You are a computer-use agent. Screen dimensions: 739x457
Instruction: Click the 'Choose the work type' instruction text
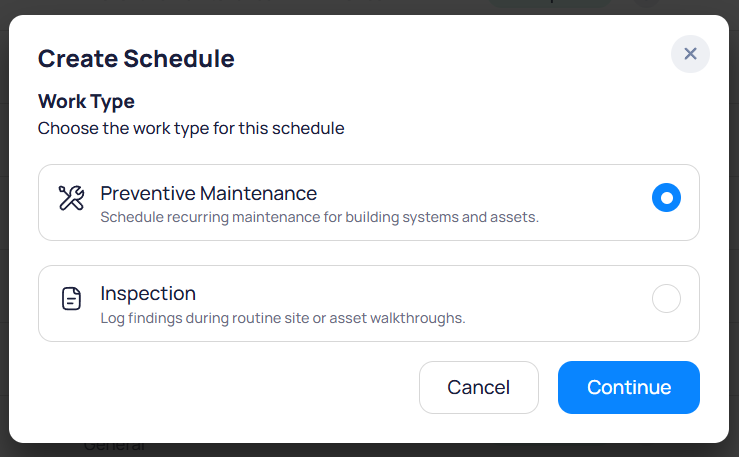[191, 129]
